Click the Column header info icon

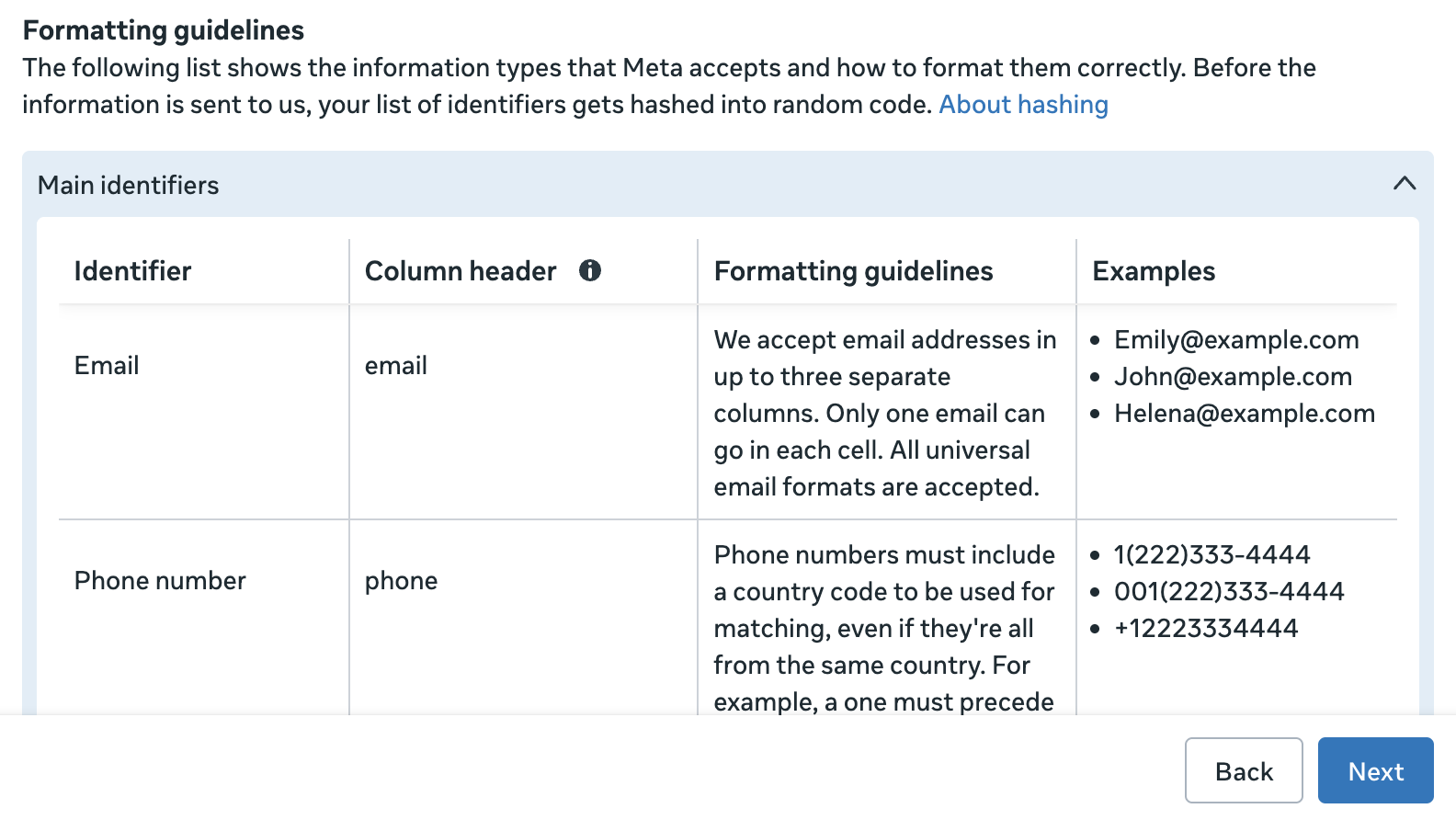pos(590,270)
